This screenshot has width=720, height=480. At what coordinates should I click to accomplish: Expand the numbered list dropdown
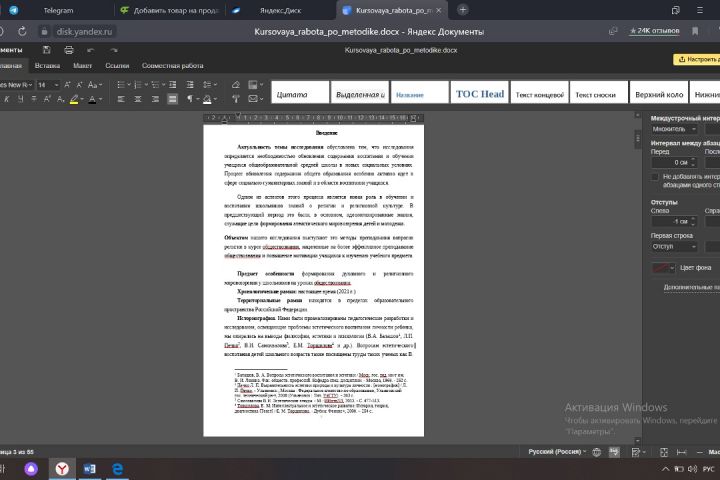[146, 85]
